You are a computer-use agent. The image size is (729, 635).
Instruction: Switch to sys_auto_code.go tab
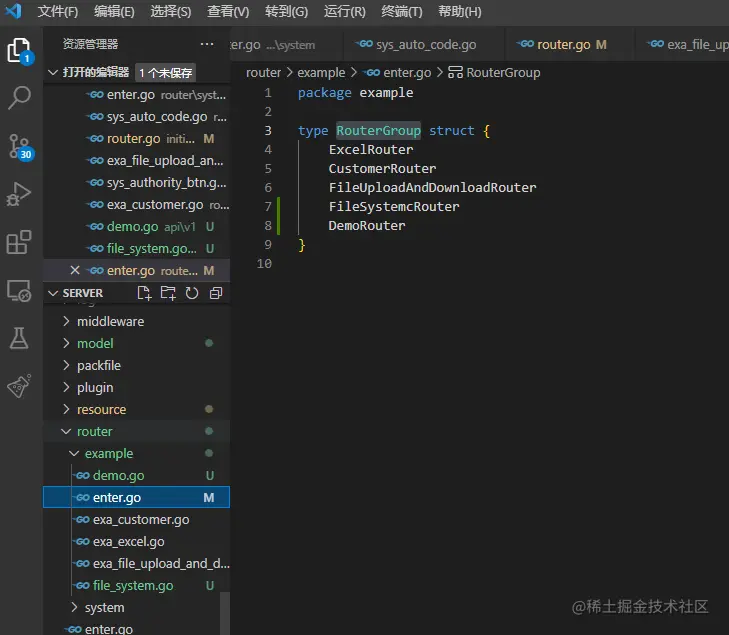423,45
